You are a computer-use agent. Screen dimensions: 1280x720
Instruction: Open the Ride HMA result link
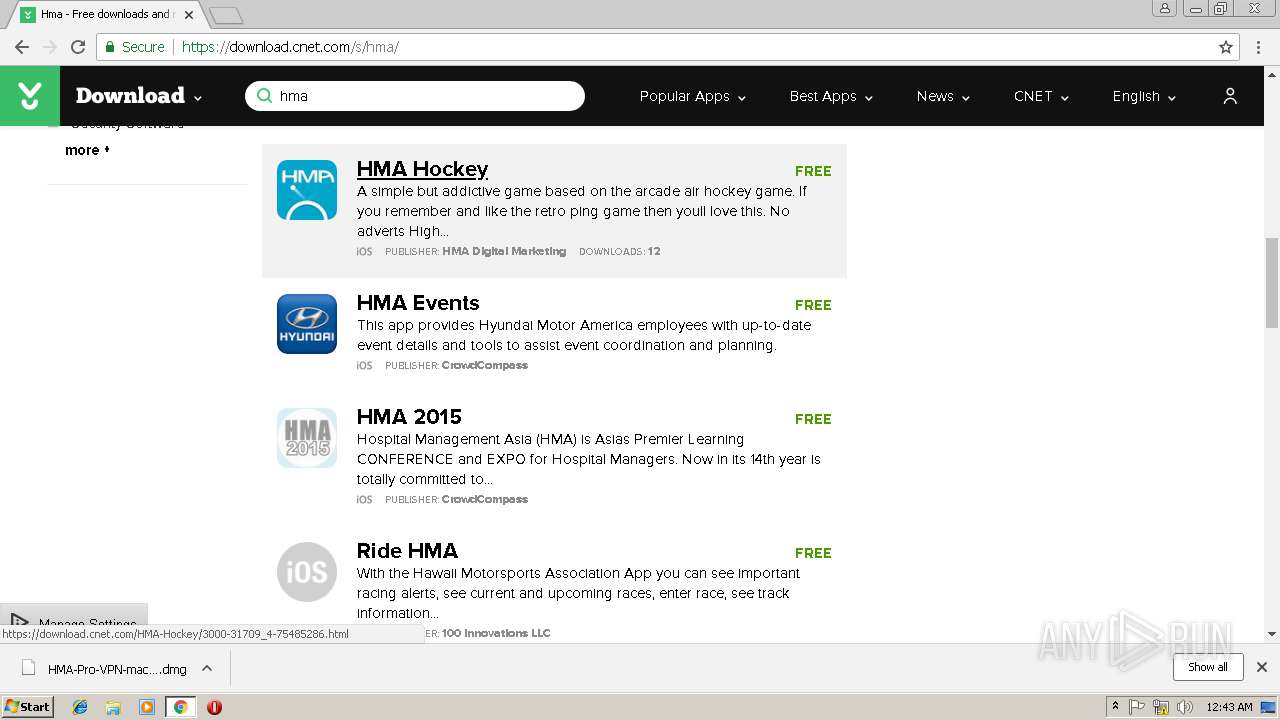407,551
